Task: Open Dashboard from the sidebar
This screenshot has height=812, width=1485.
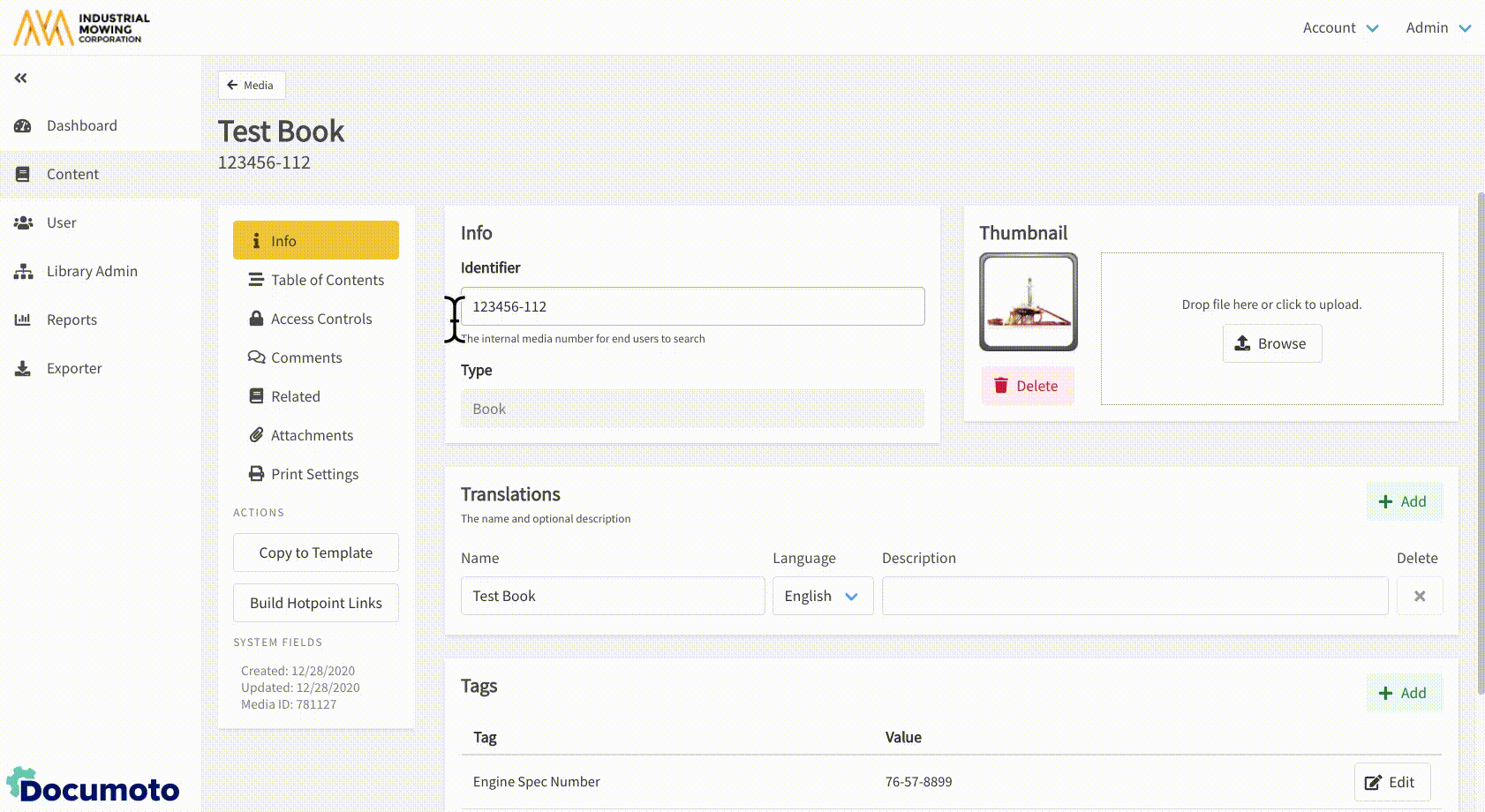Action: click(x=81, y=125)
